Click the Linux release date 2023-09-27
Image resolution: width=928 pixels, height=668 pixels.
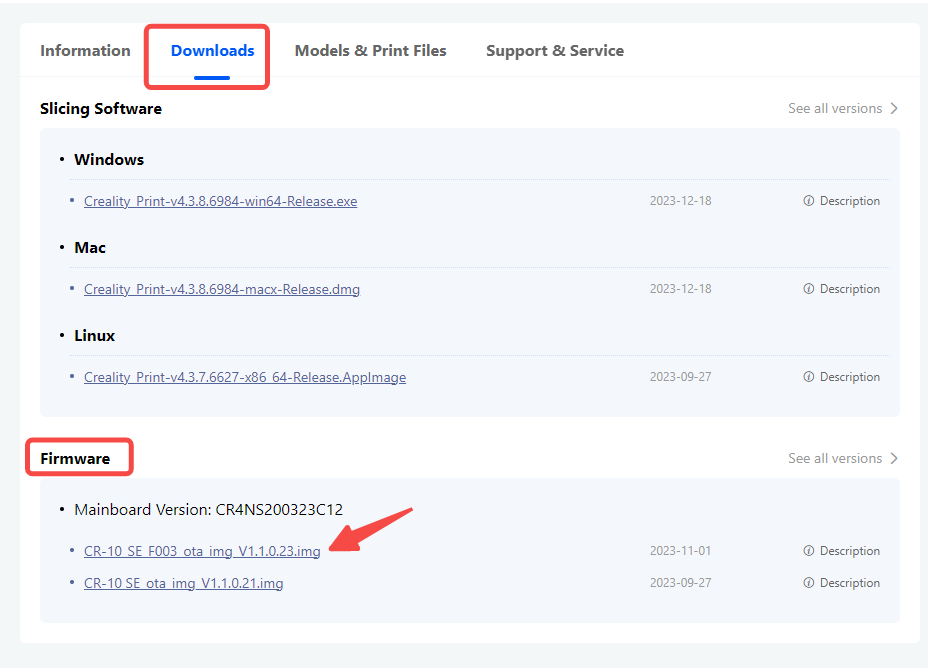pos(681,377)
